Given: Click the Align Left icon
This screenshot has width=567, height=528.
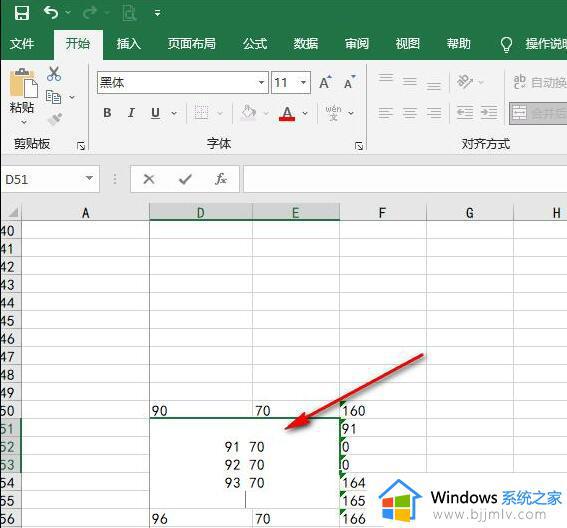Looking at the screenshot, I should 386,113.
